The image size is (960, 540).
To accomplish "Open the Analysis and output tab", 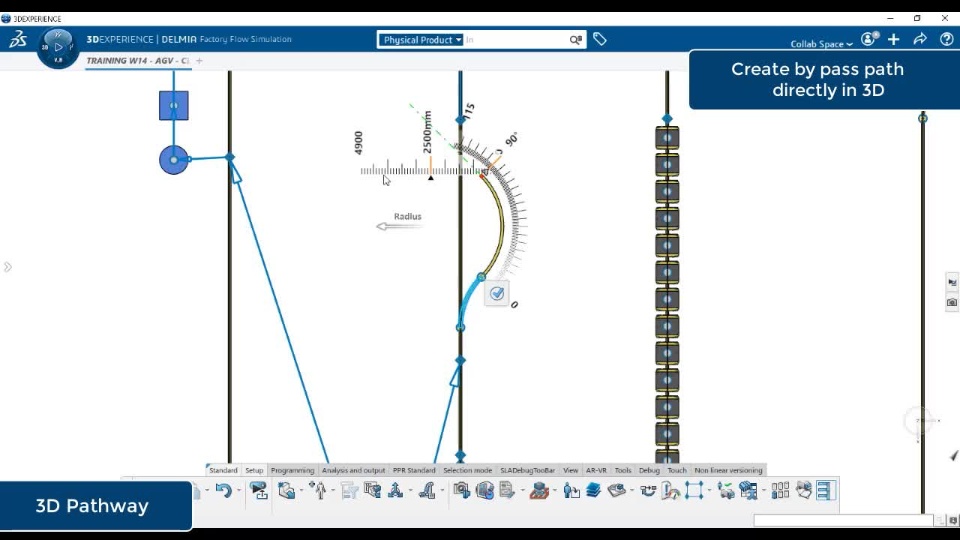I will coord(353,470).
